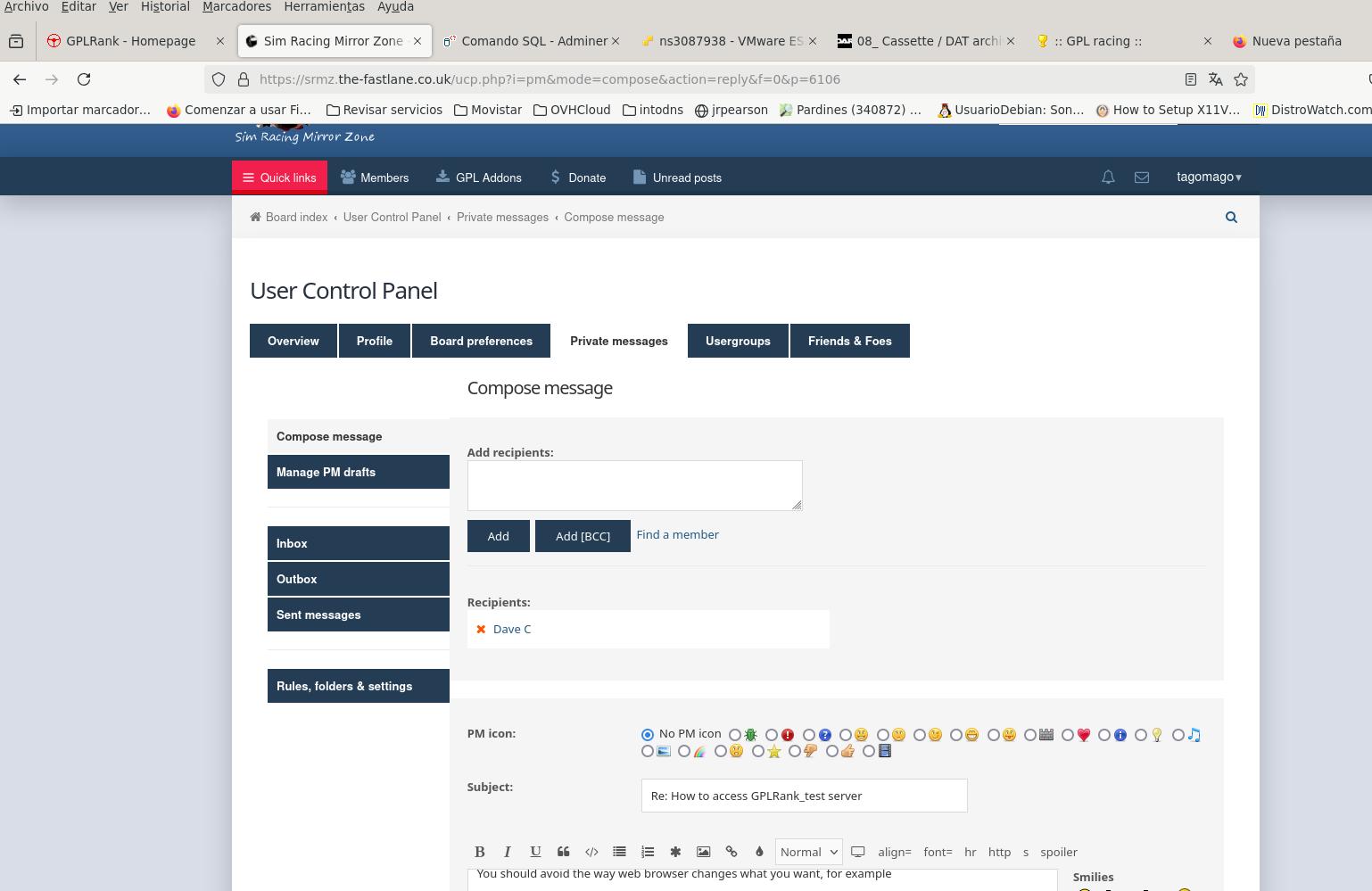The image size is (1372, 891).
Task: Click the insert image toolbar icon
Action: click(703, 852)
